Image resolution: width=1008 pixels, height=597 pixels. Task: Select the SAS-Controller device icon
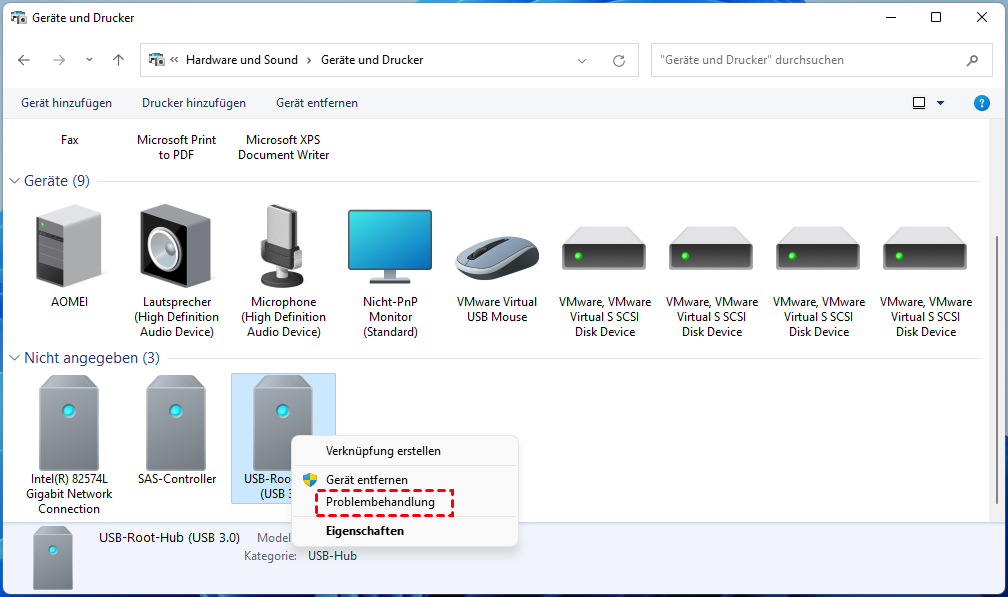coord(176,423)
